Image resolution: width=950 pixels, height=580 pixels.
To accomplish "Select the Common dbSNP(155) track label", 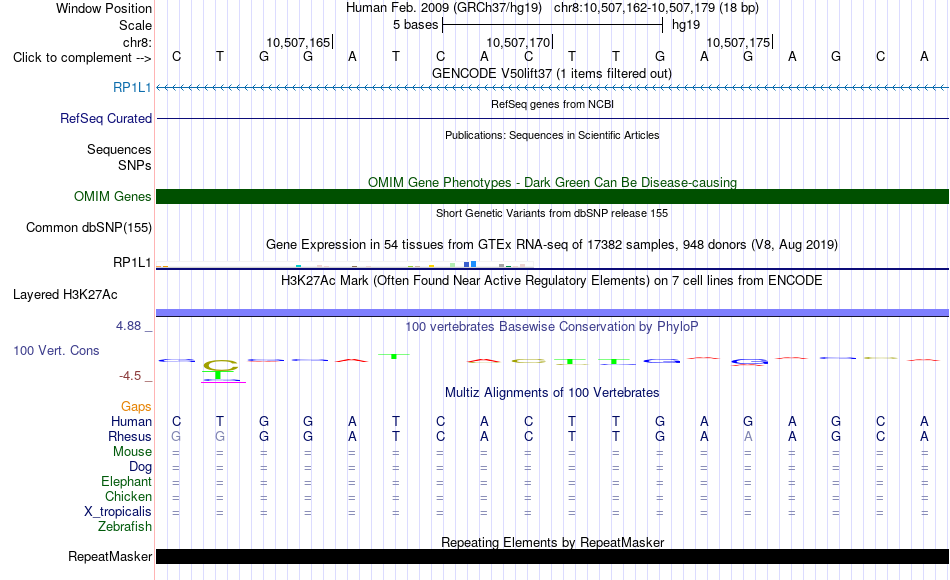I will pos(88,227).
